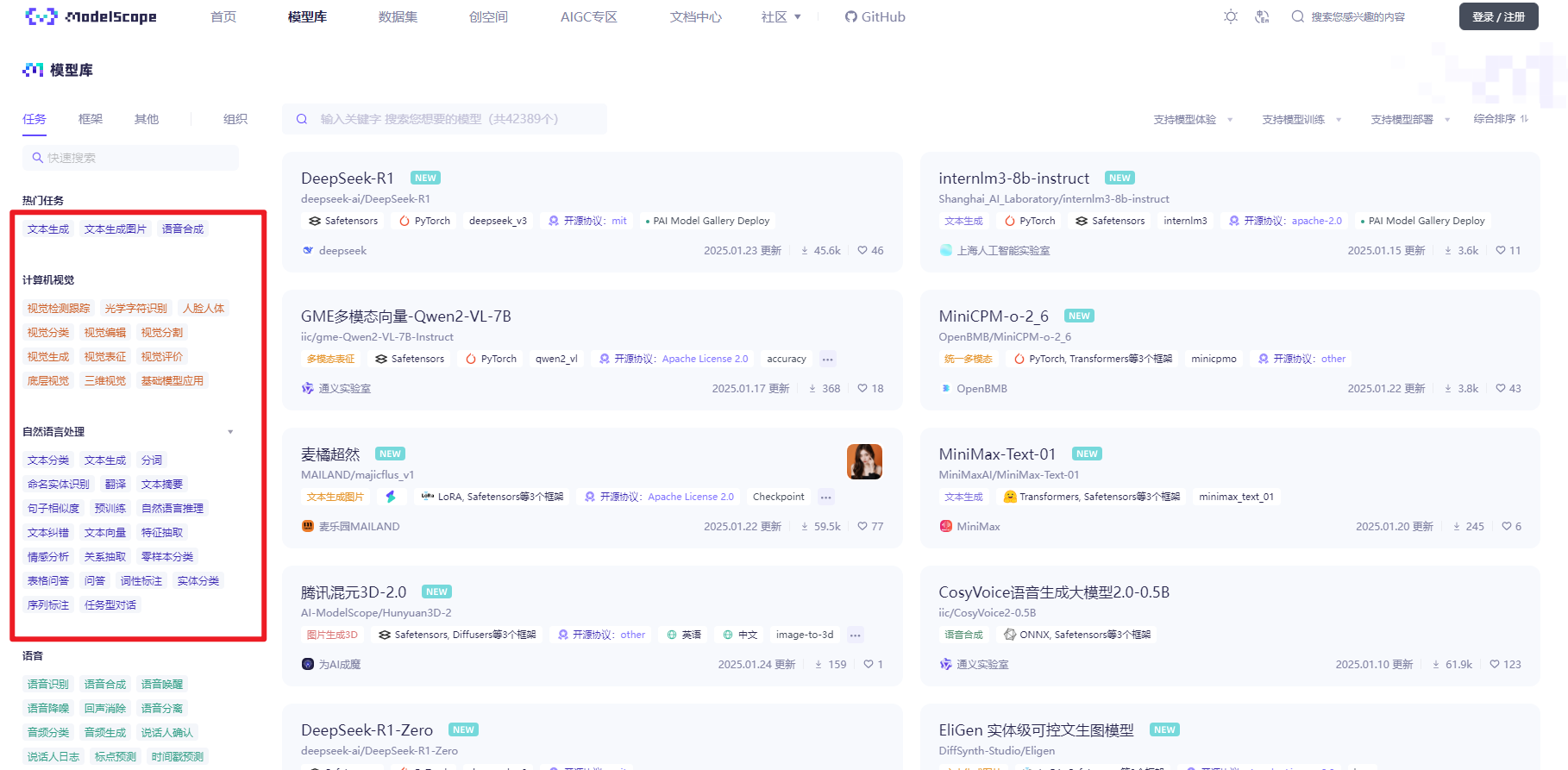Click the ModelScope logo in the header
Image resolution: width=1568 pixels, height=770 pixels.
[x=91, y=16]
